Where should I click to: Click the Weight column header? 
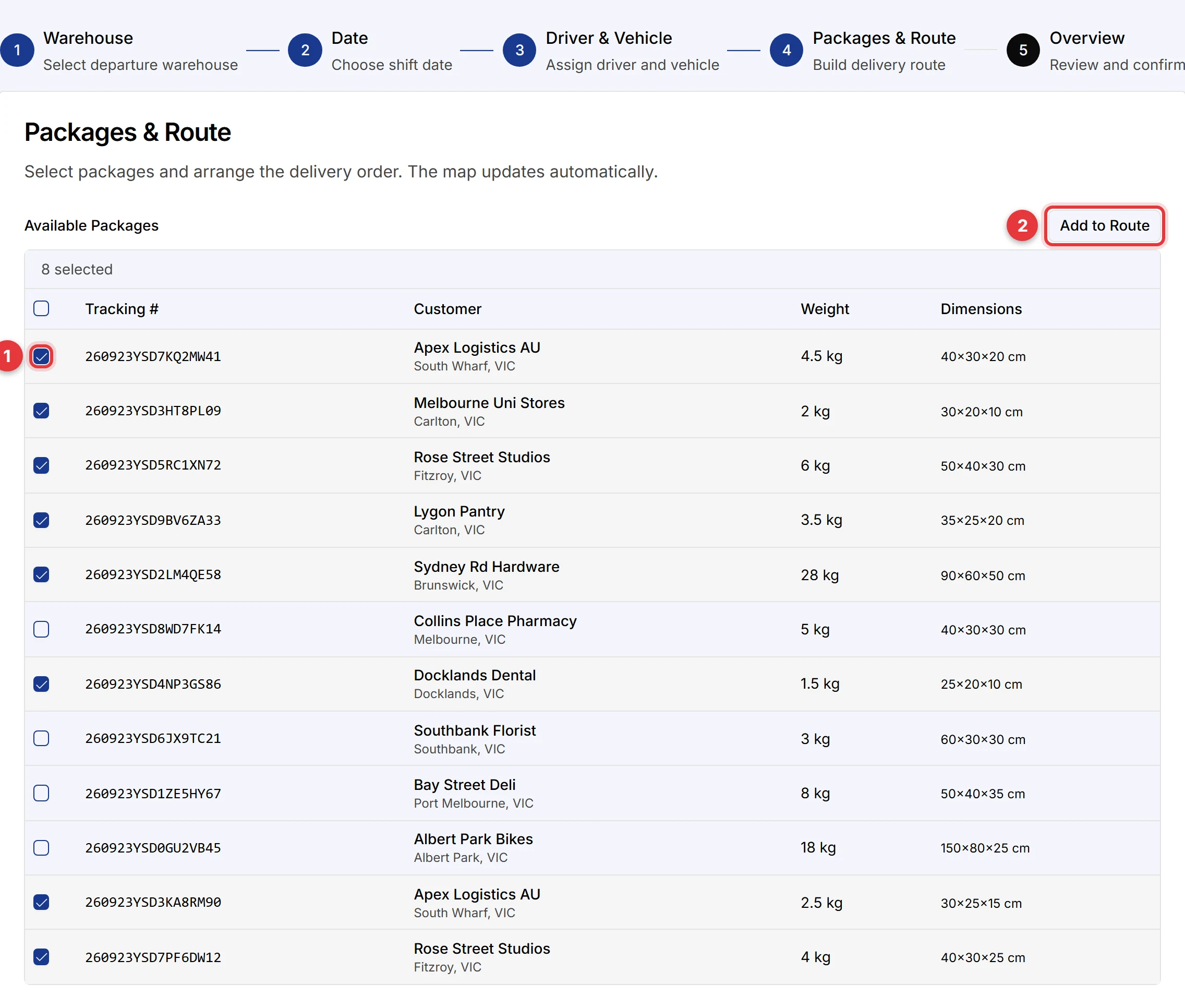click(825, 309)
